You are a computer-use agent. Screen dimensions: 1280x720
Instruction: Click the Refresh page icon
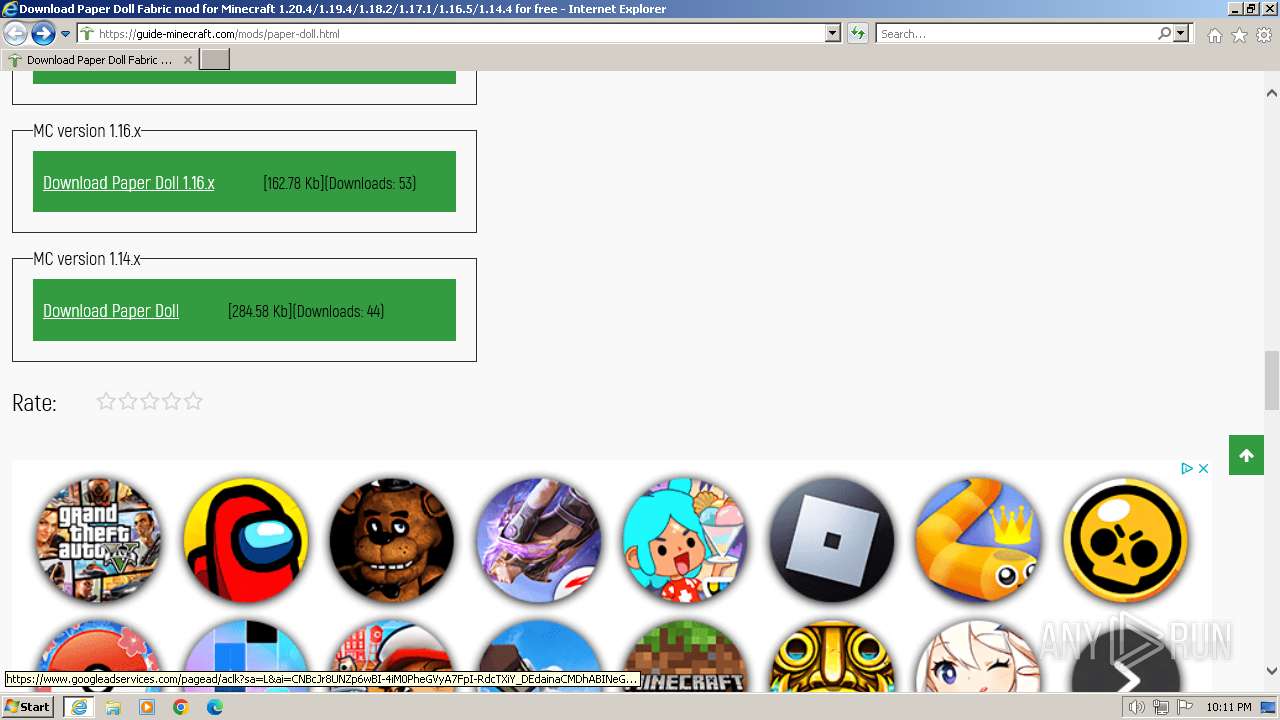[x=858, y=34]
